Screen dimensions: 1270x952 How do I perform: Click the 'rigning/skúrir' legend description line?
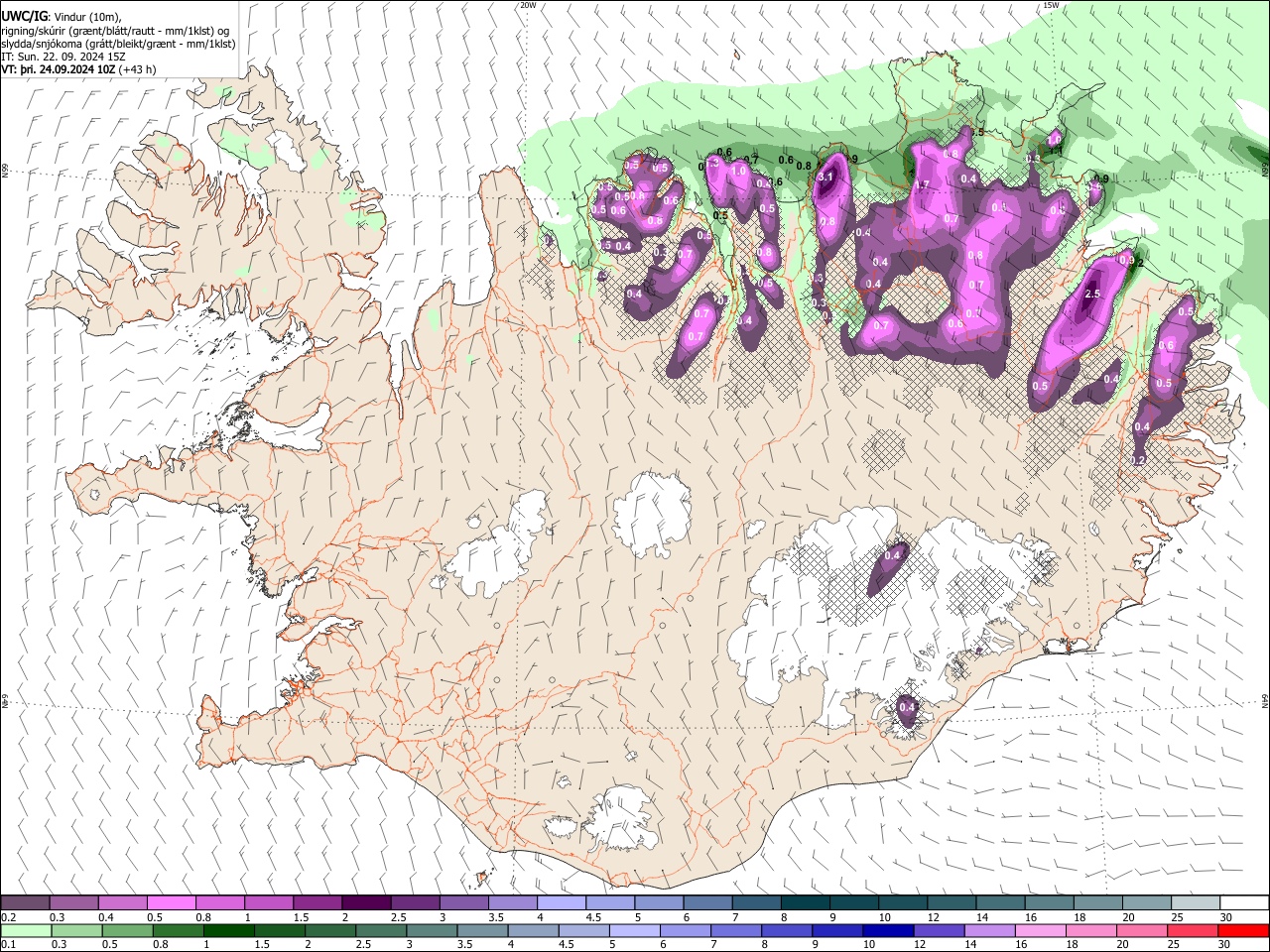pyautogui.click(x=115, y=31)
